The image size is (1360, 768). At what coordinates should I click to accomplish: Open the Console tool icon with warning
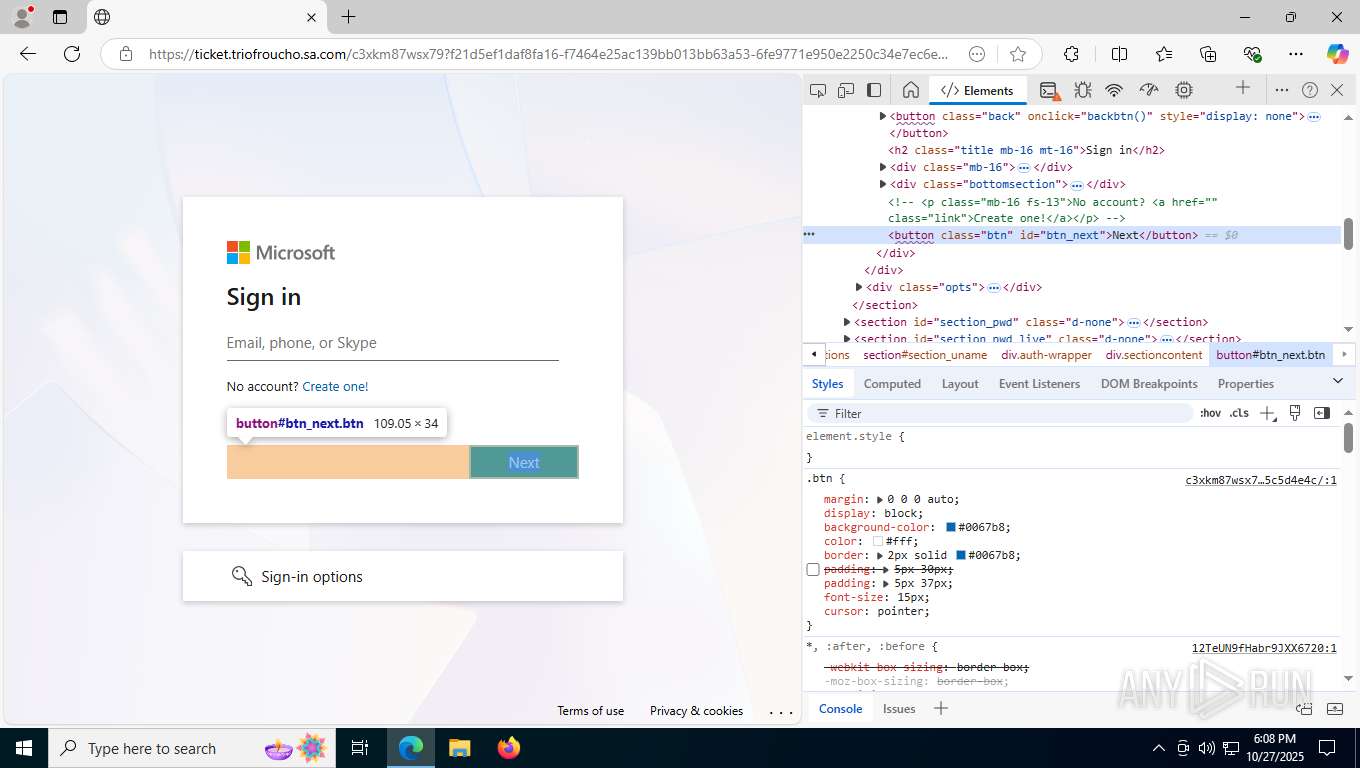pos(1049,91)
